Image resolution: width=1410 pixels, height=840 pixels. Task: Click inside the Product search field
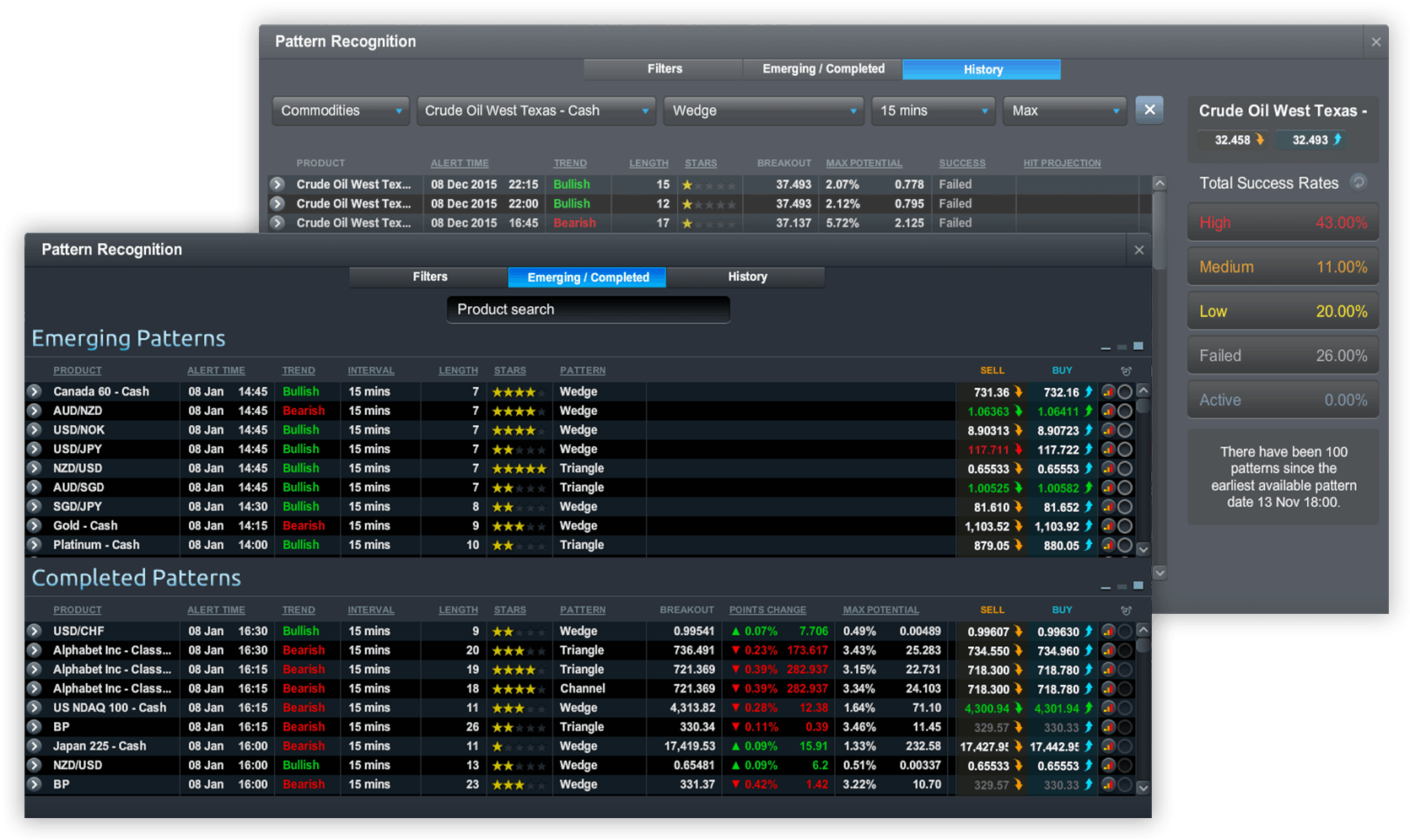pyautogui.click(x=588, y=310)
